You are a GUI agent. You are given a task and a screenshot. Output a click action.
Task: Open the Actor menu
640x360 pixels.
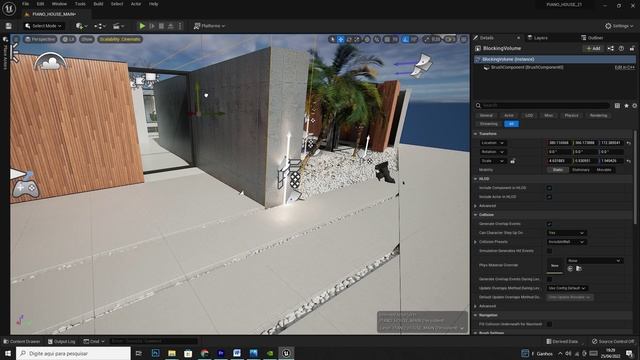[136, 4]
